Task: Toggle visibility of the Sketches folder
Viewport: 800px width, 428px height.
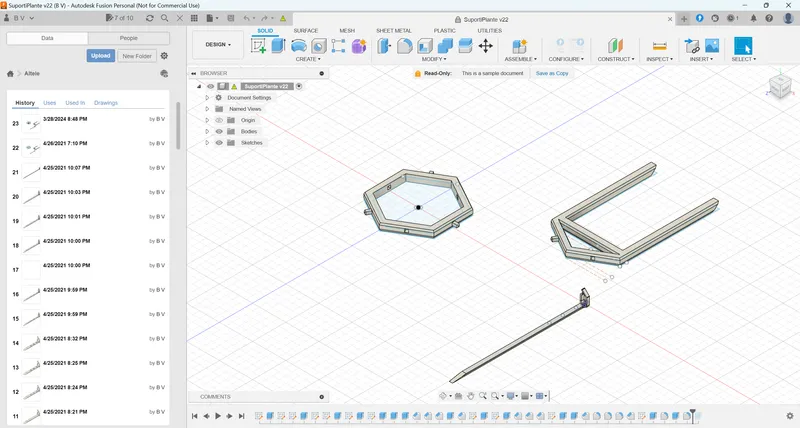Action: point(219,143)
